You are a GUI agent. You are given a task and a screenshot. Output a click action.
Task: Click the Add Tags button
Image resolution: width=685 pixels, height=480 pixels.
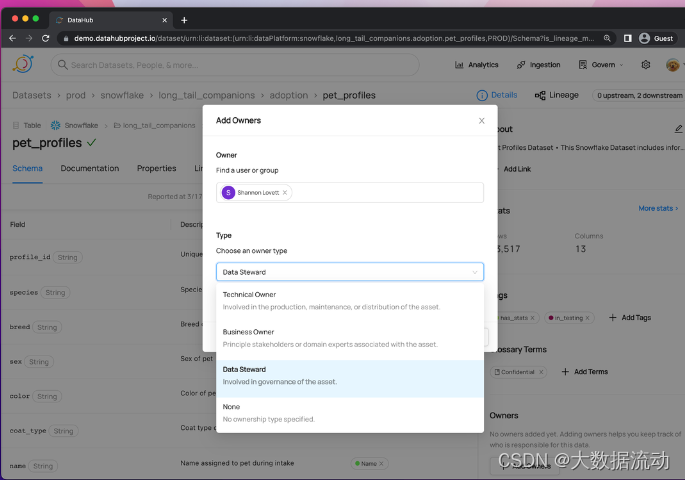point(630,318)
